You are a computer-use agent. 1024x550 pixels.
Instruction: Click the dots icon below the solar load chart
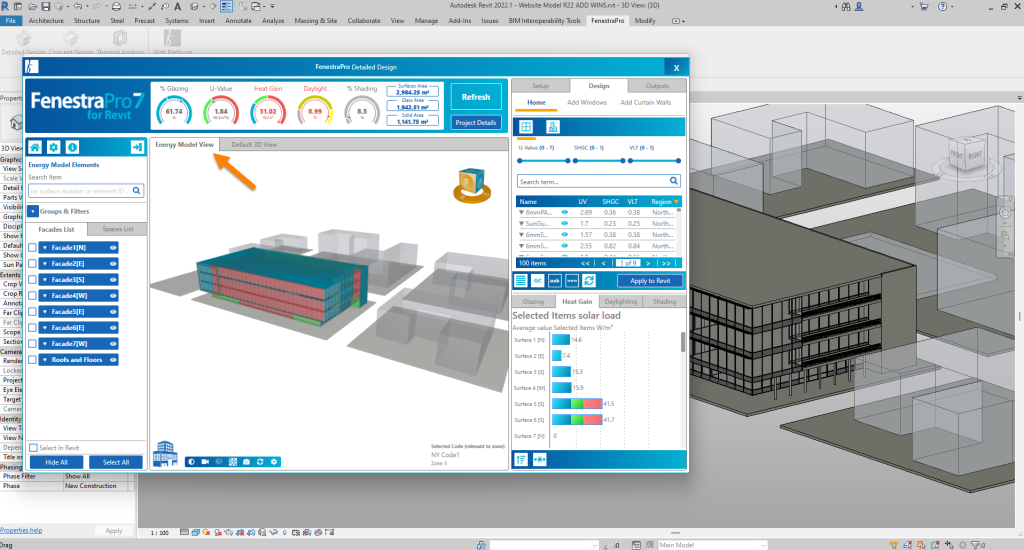point(539,460)
